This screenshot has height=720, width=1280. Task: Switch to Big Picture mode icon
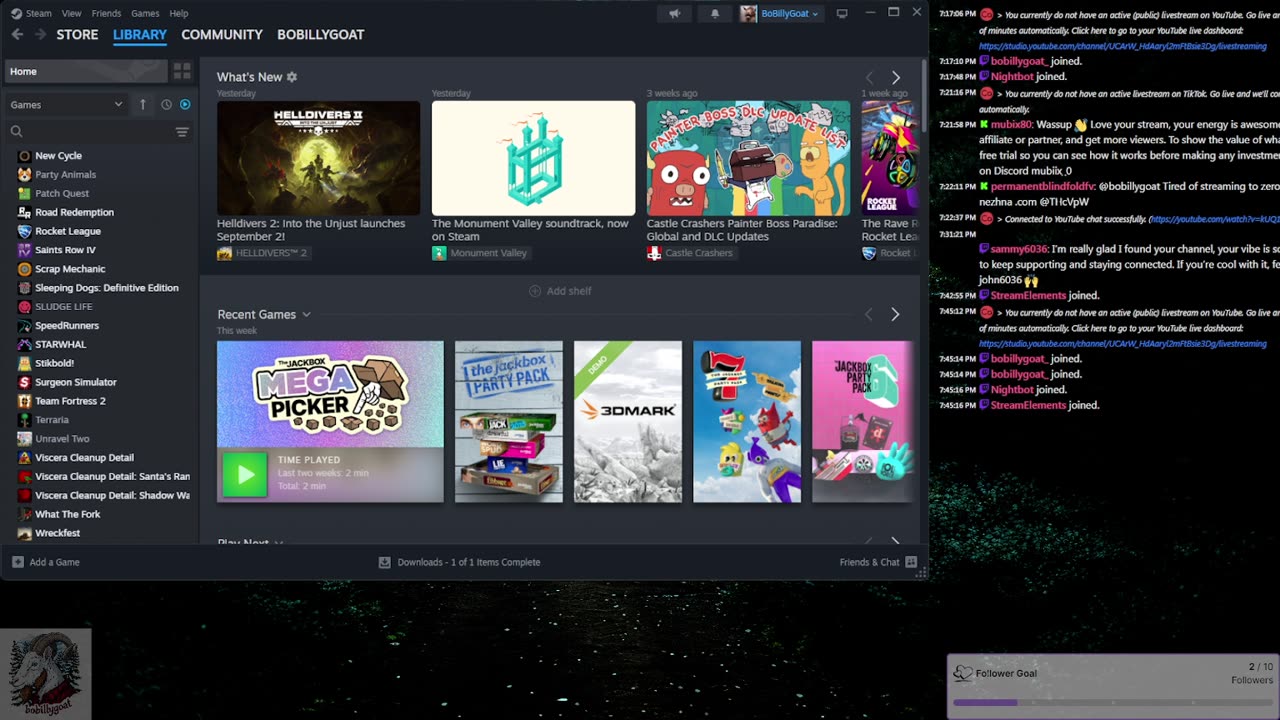click(x=842, y=13)
